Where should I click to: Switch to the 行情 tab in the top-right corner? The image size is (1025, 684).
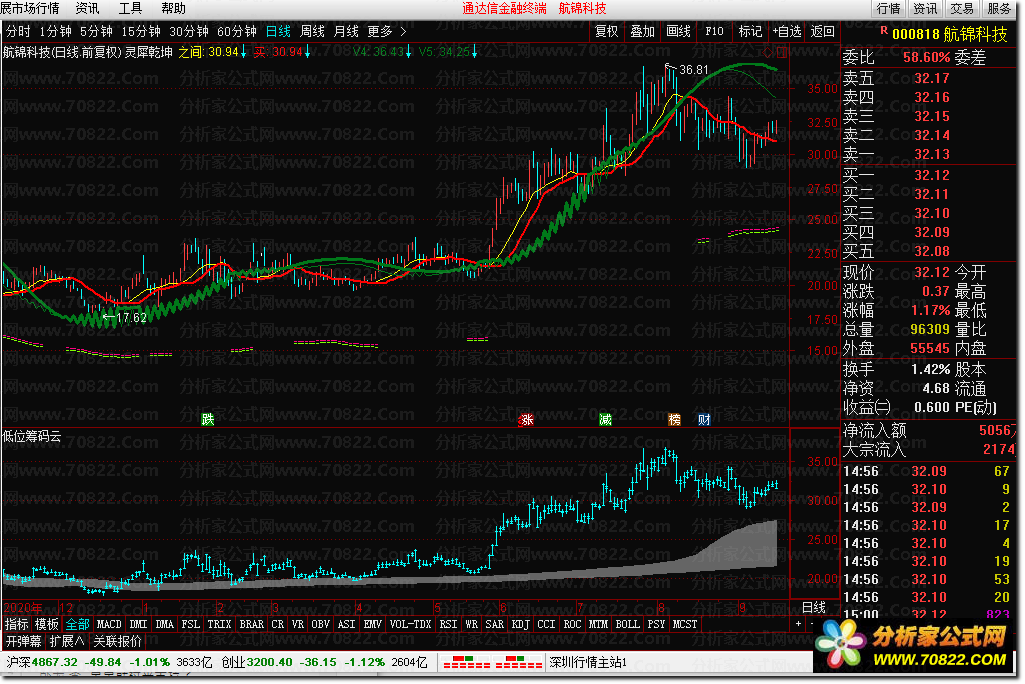(x=888, y=9)
